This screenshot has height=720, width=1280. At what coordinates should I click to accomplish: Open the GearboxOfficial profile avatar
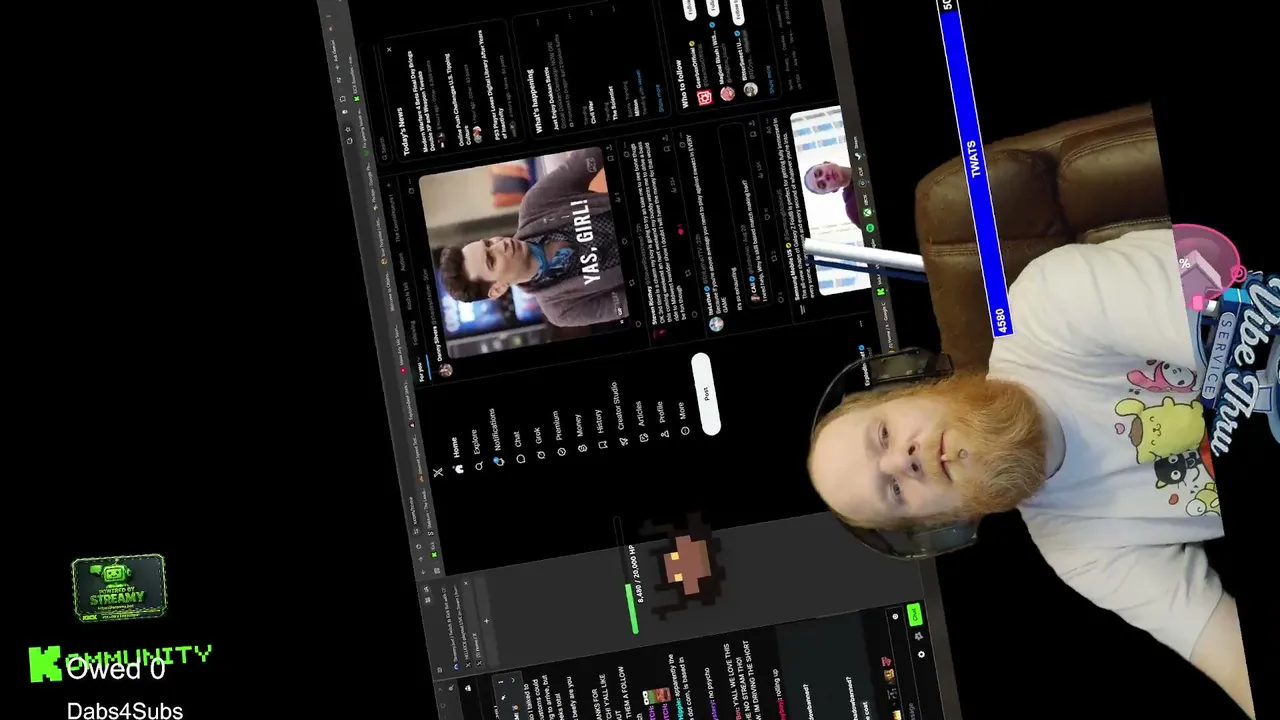coord(705,98)
